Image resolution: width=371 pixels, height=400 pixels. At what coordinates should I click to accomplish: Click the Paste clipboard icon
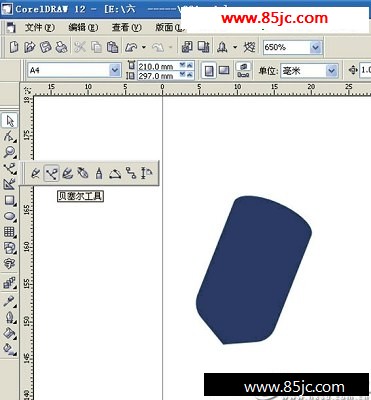click(113, 47)
